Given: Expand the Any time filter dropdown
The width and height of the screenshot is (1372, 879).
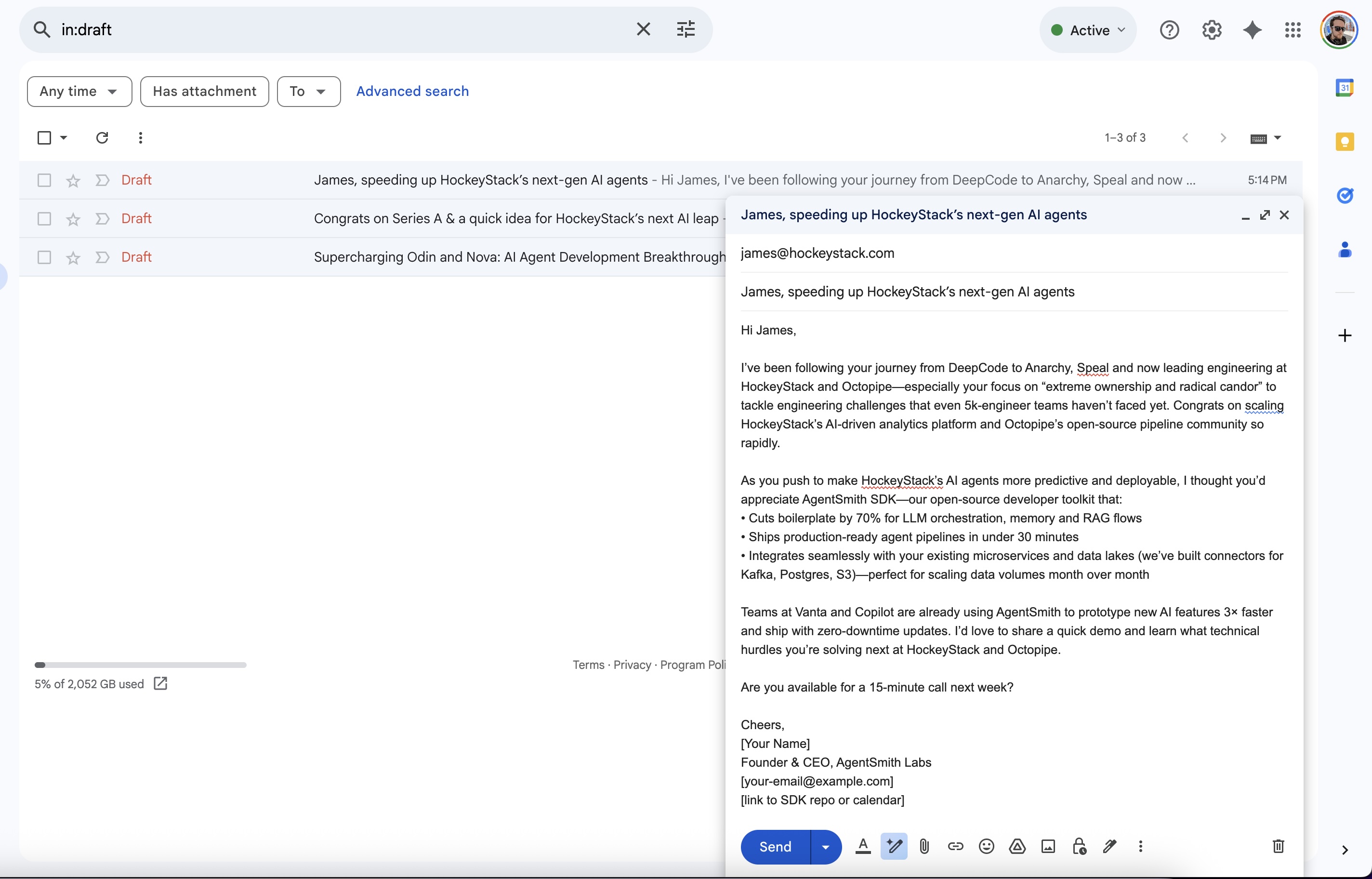Looking at the screenshot, I should pyautogui.click(x=79, y=92).
